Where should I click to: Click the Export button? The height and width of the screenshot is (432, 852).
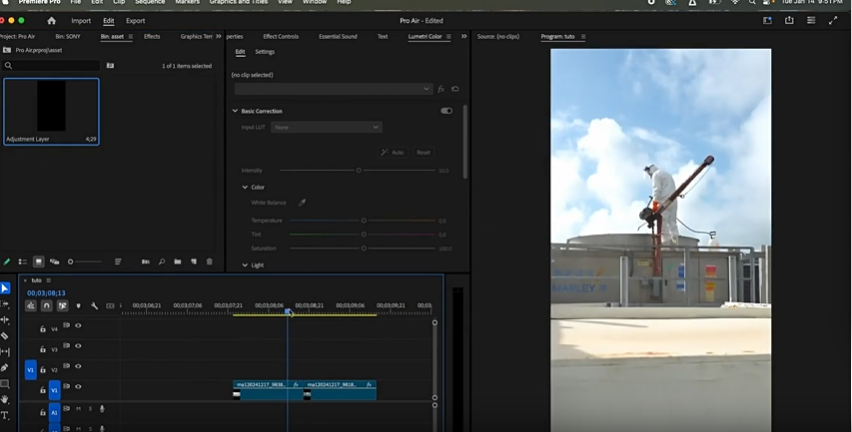(135, 20)
